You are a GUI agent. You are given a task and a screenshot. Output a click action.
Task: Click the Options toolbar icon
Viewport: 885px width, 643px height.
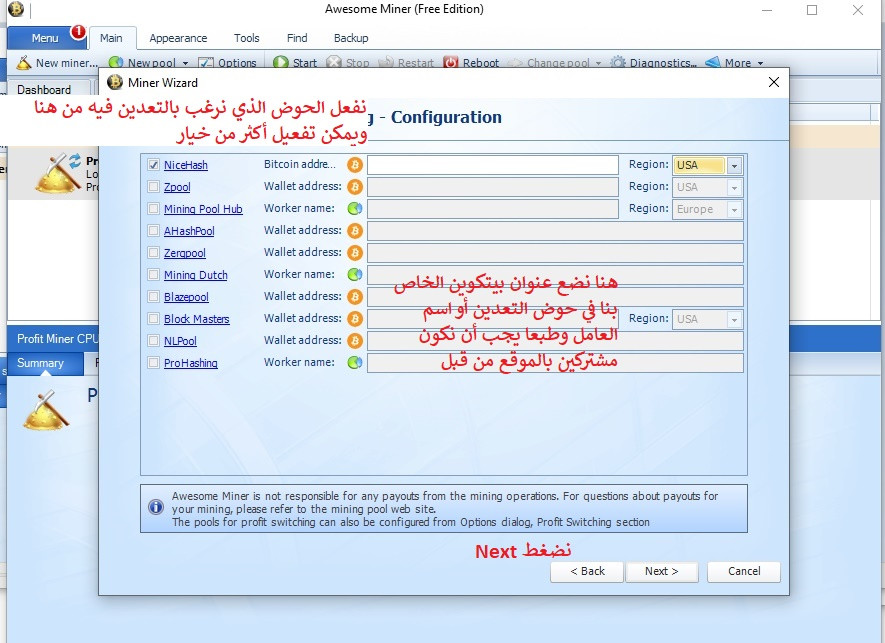(x=206, y=63)
